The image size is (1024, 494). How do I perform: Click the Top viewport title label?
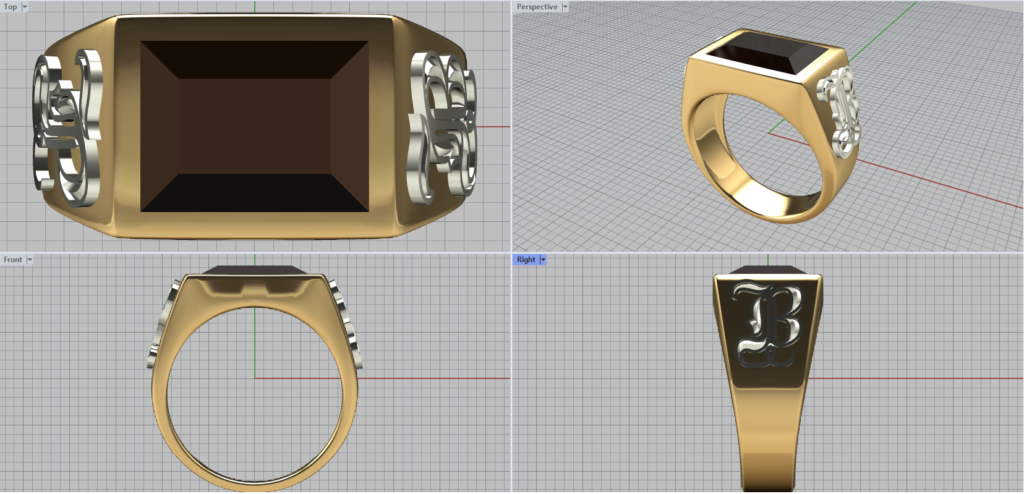click(10, 7)
